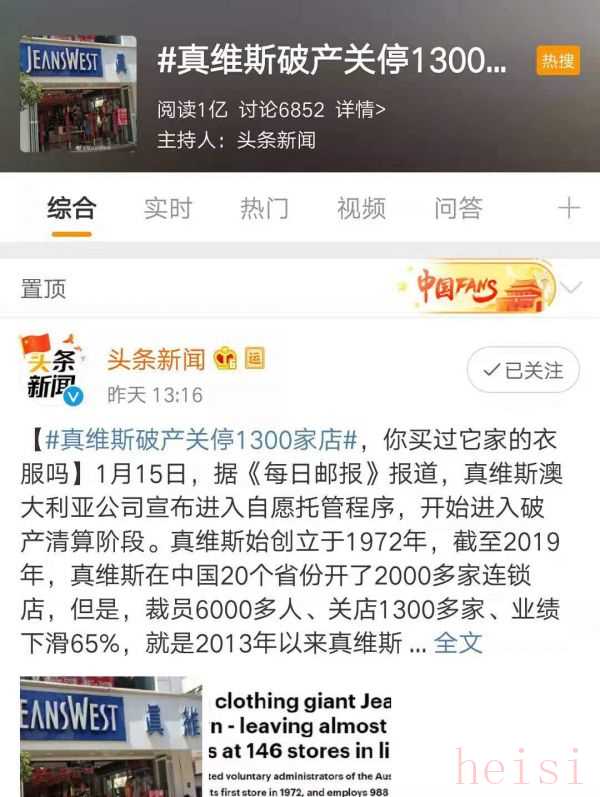Image resolution: width=600 pixels, height=797 pixels.
Task: Expand full post via 全文
Action: pos(458,643)
